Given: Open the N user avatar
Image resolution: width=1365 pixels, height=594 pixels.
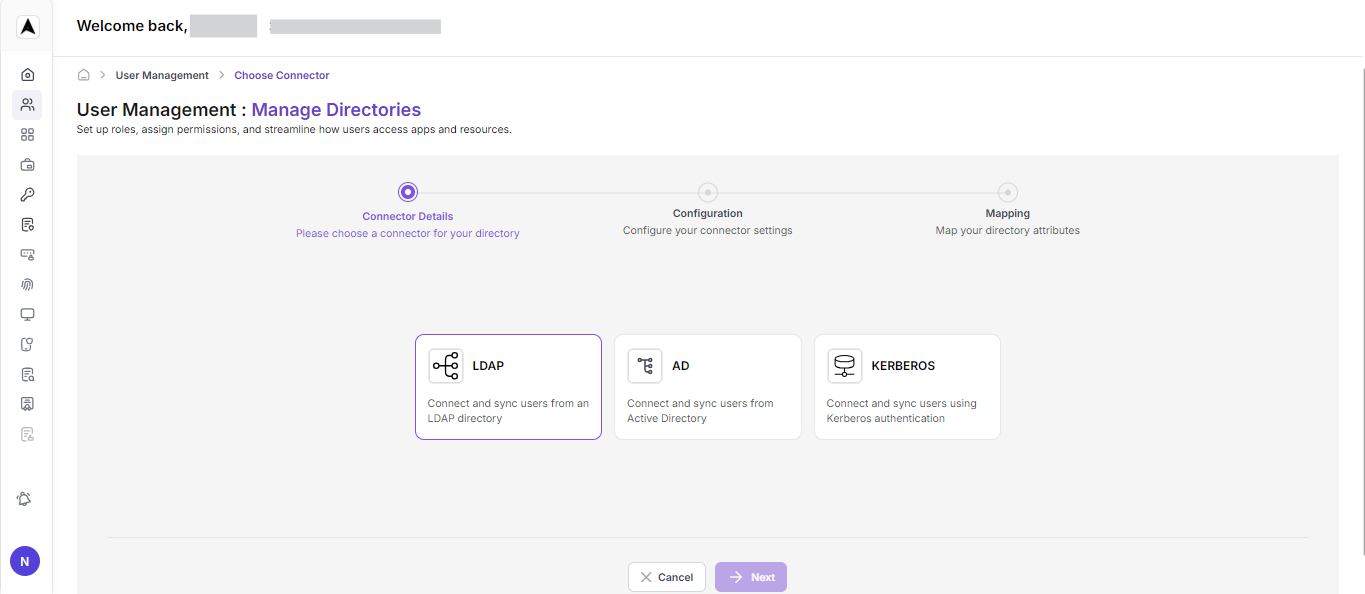Looking at the screenshot, I should click(24, 561).
